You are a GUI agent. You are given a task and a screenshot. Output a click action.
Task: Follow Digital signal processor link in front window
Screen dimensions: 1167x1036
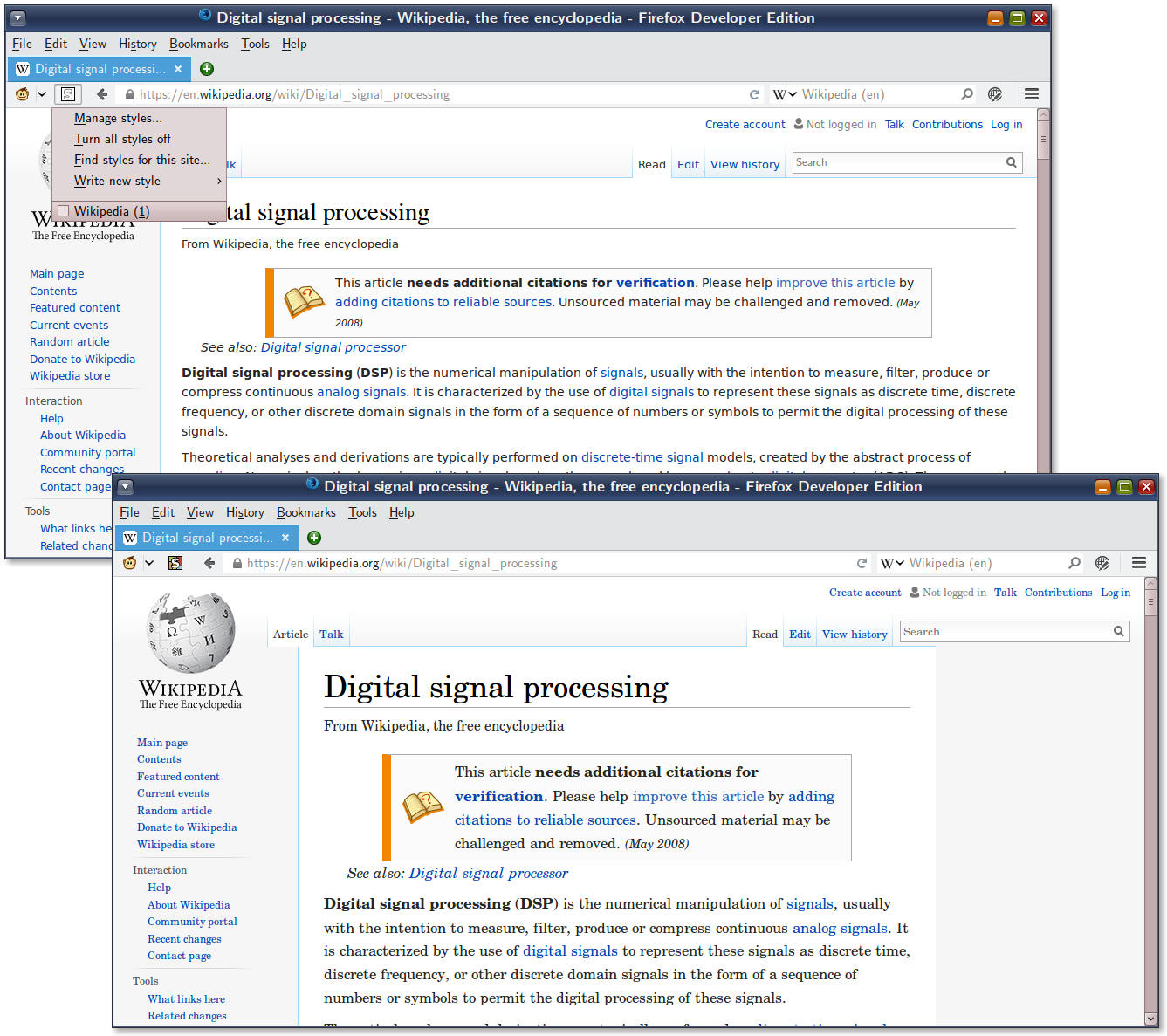pos(488,874)
